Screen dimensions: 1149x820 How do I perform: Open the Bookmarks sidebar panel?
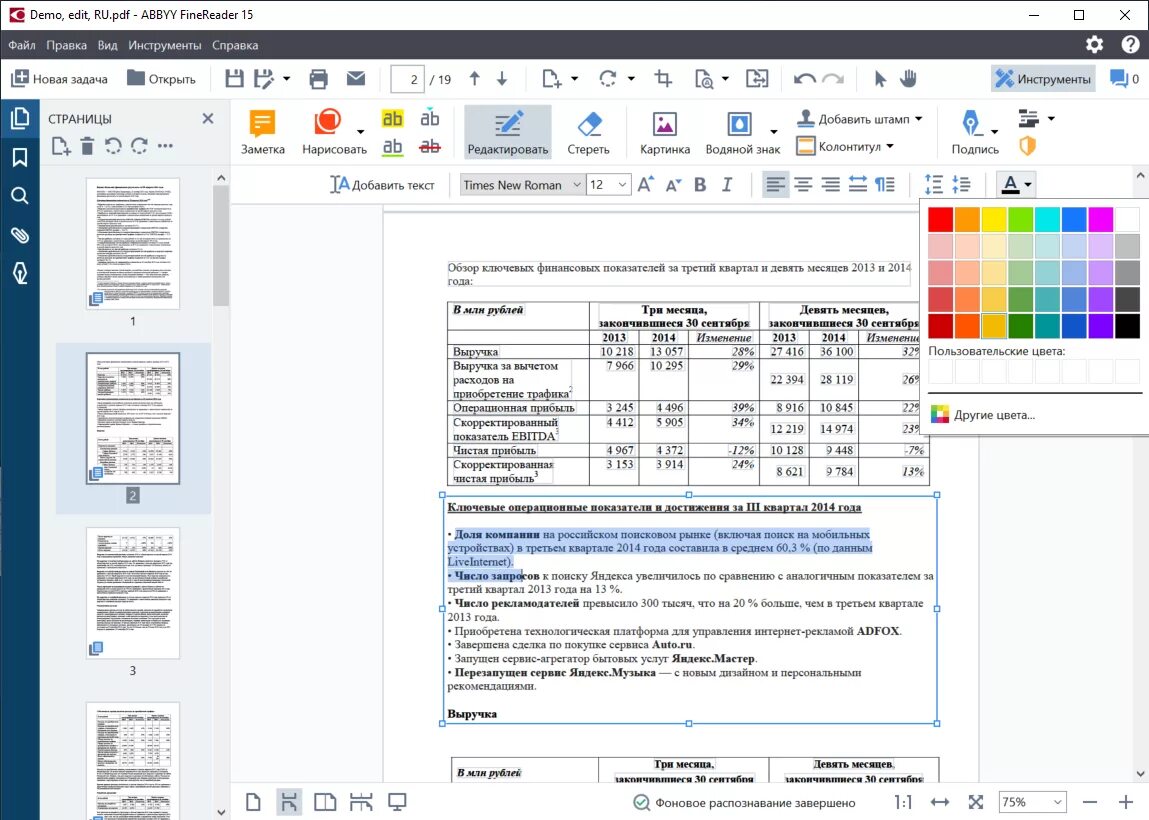20,157
